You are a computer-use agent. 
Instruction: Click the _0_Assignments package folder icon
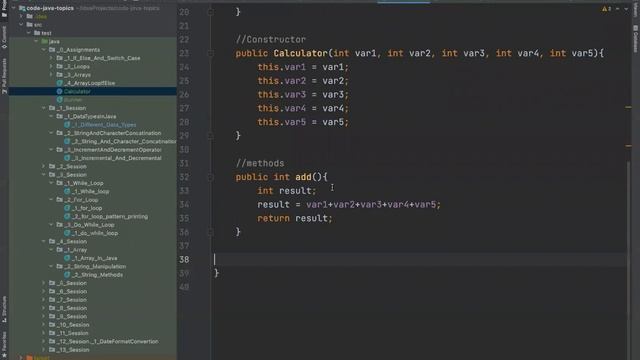(52, 50)
